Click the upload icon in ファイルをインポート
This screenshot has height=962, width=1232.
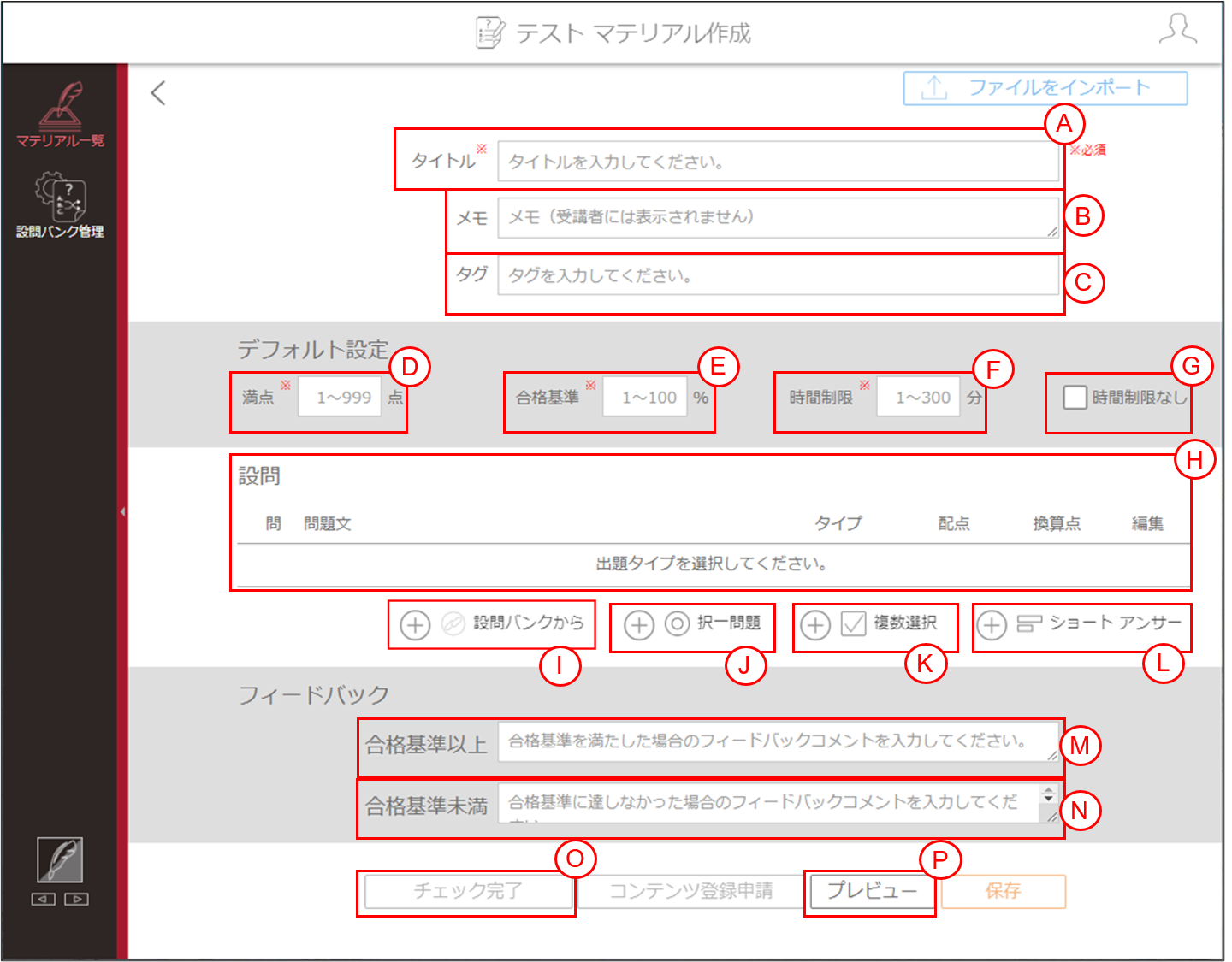coord(934,88)
